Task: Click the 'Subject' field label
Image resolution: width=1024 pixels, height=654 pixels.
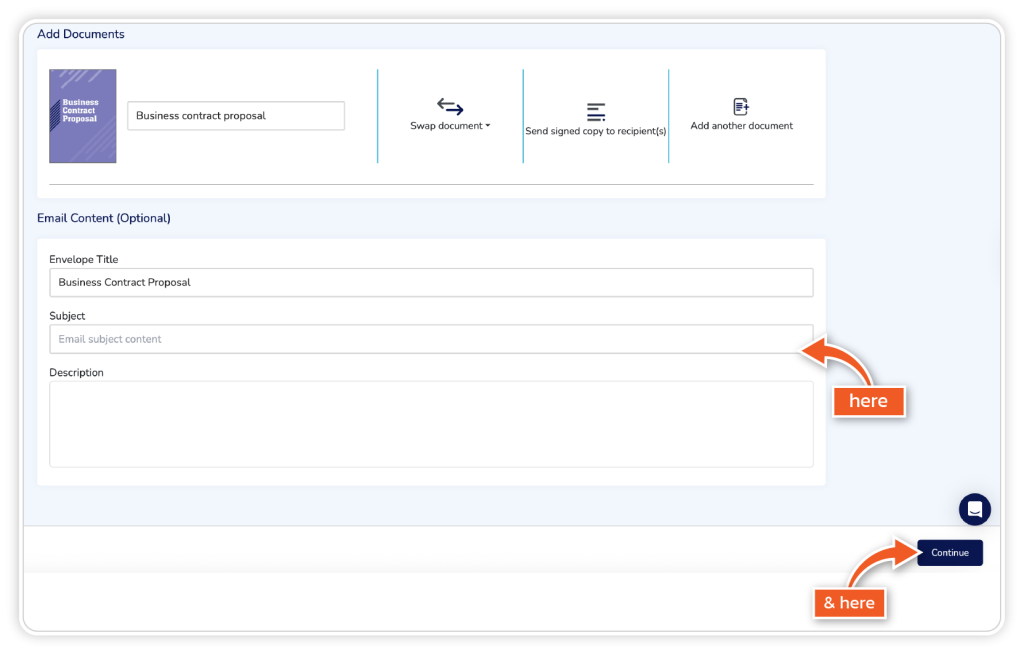Action: [67, 316]
